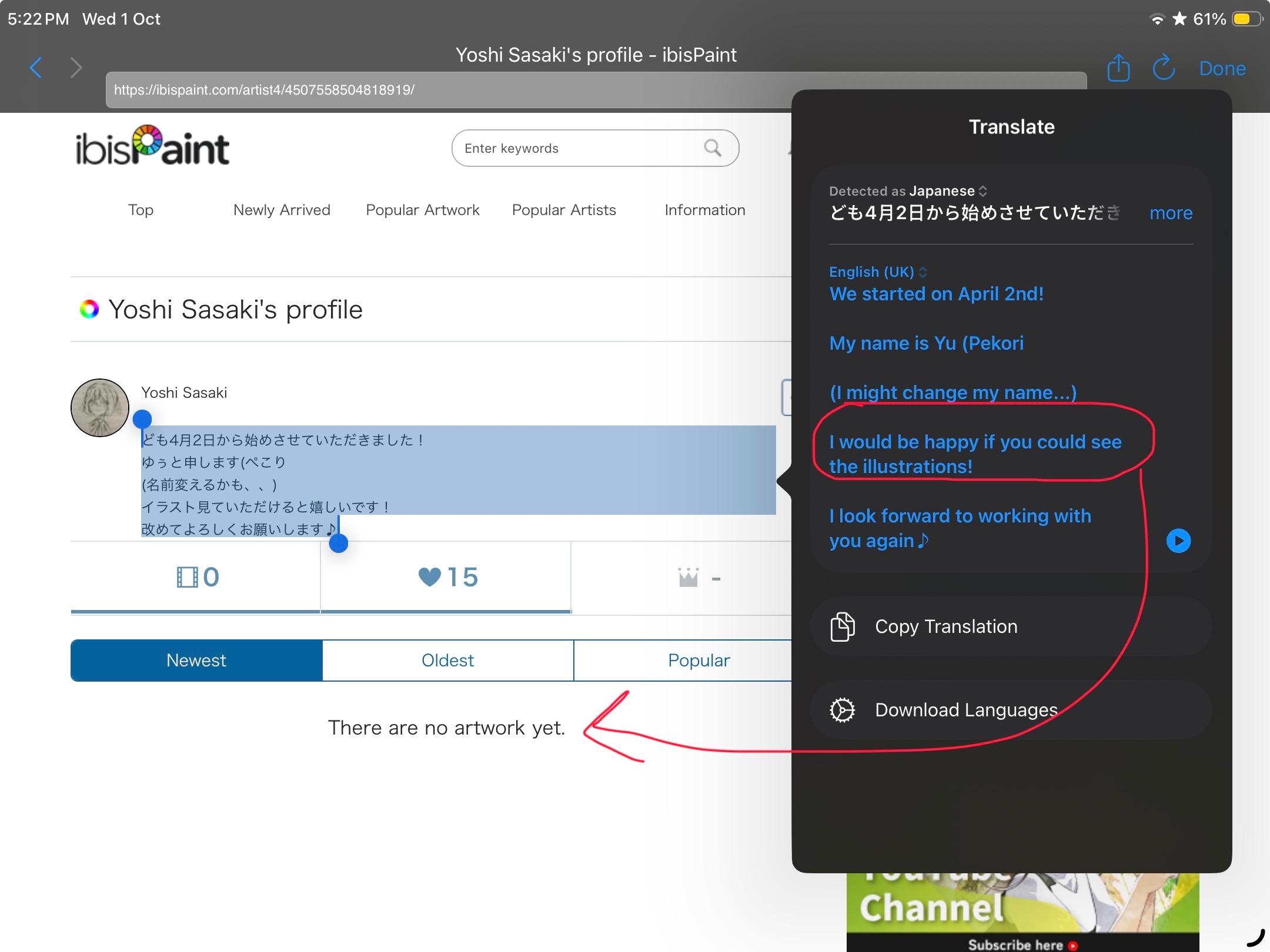Click the crown rank icon
Viewport: 1270px width, 952px height.
coord(689,577)
